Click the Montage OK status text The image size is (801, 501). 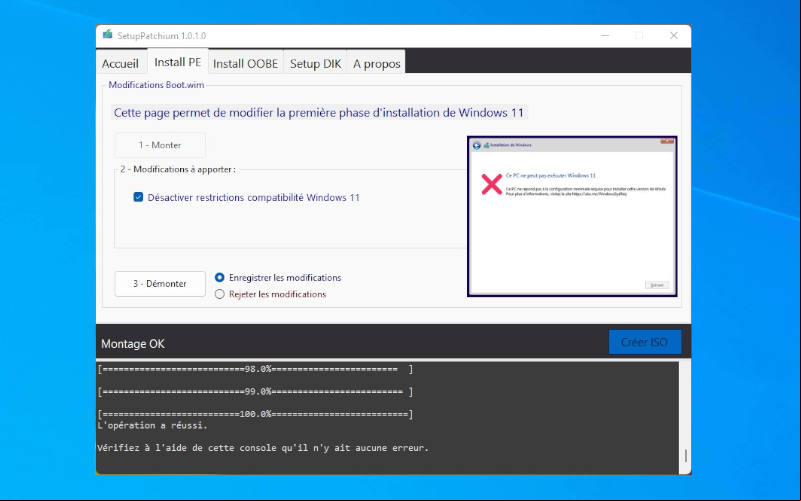click(133, 344)
